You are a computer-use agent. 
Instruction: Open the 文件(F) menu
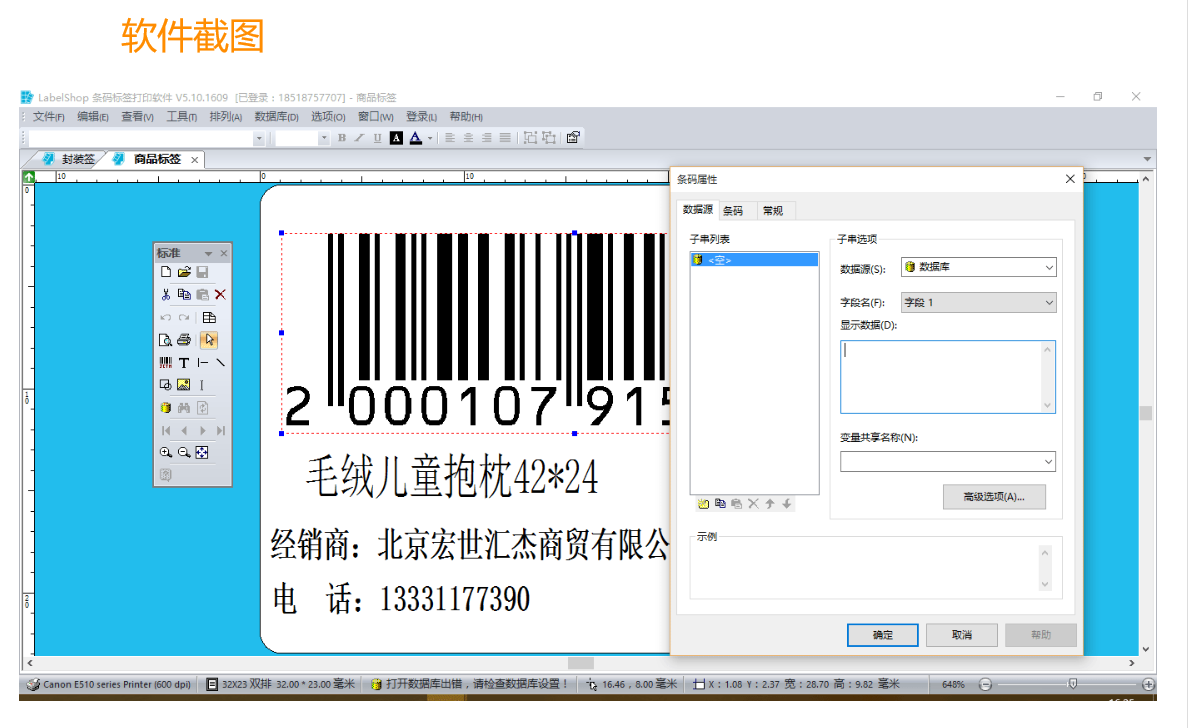tap(48, 117)
